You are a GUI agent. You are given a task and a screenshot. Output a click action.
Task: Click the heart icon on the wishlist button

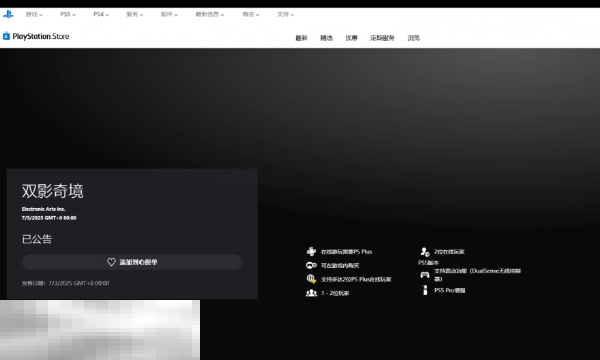tap(111, 262)
